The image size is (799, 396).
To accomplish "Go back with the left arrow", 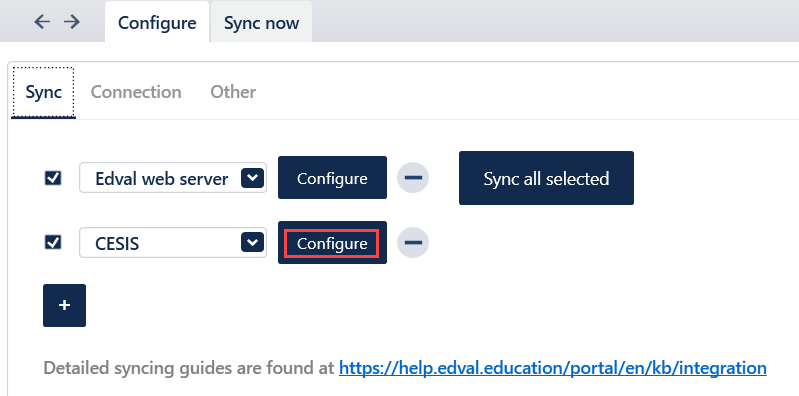I will point(42,22).
